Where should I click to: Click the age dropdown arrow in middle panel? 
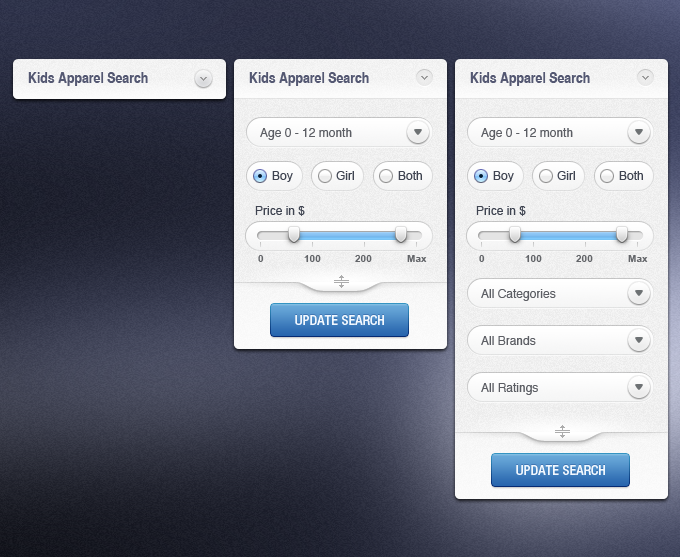point(418,132)
